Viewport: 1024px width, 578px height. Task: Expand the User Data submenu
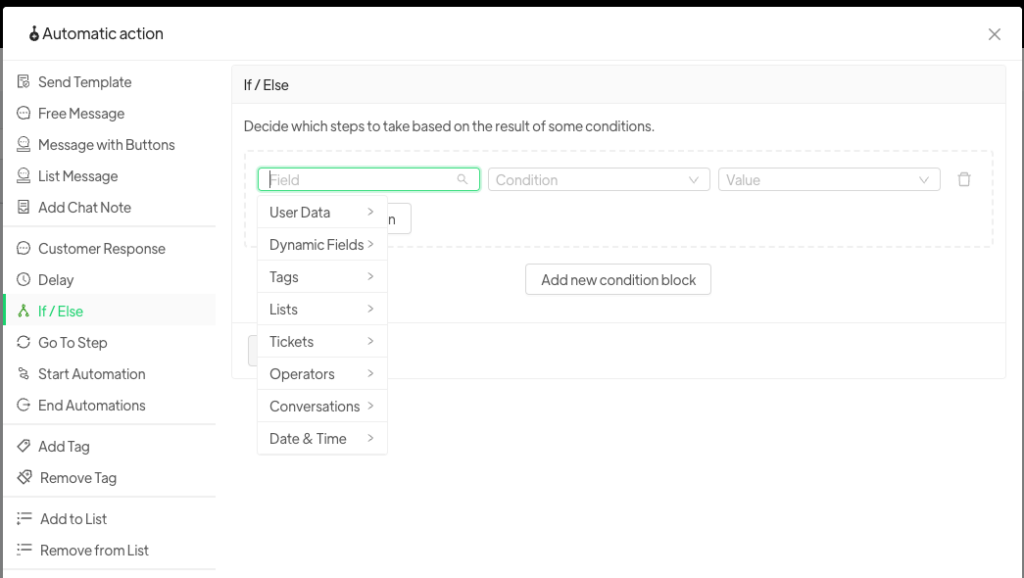[321, 212]
